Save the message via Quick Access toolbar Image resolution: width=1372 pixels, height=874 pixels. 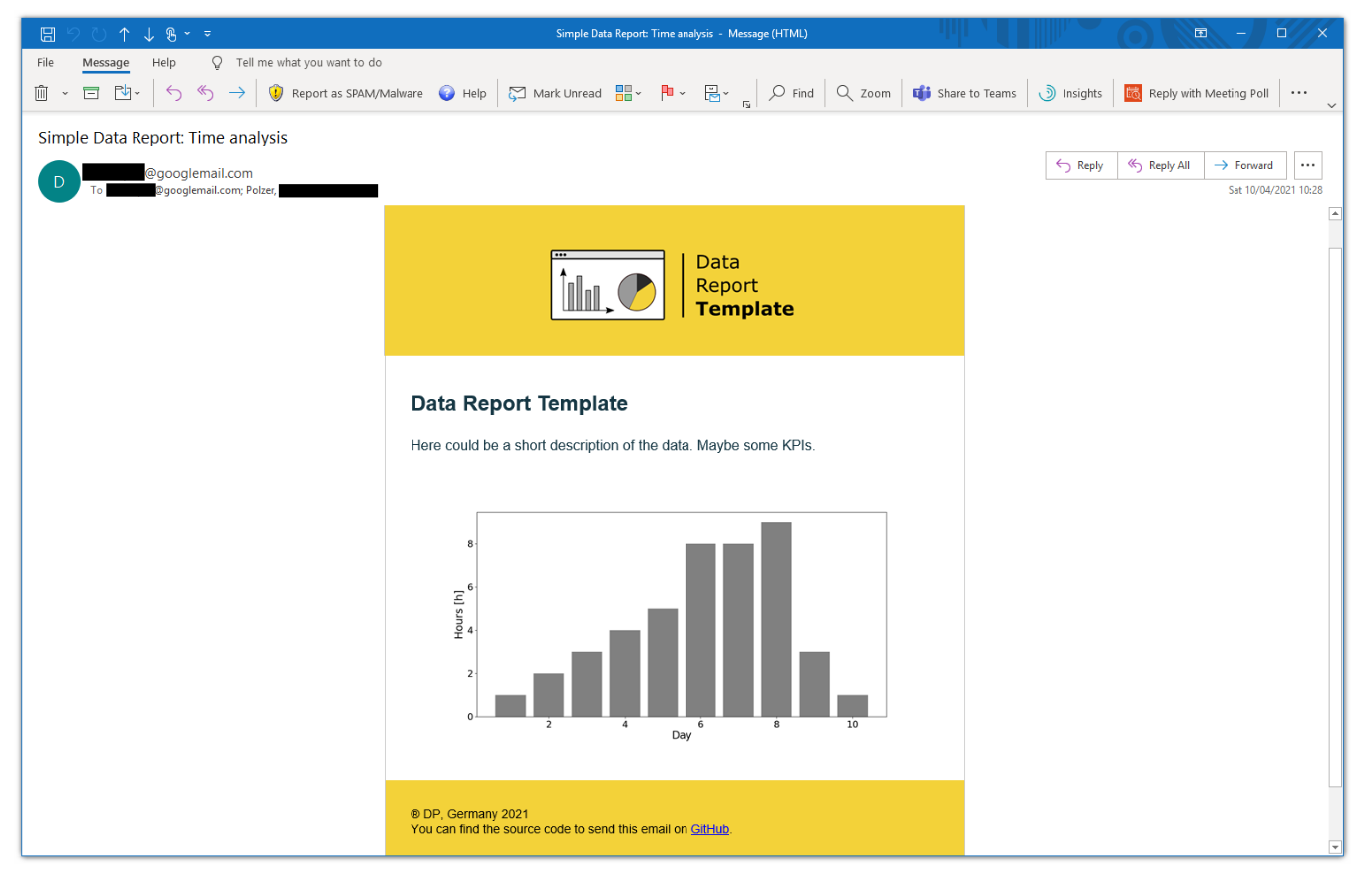coord(47,33)
